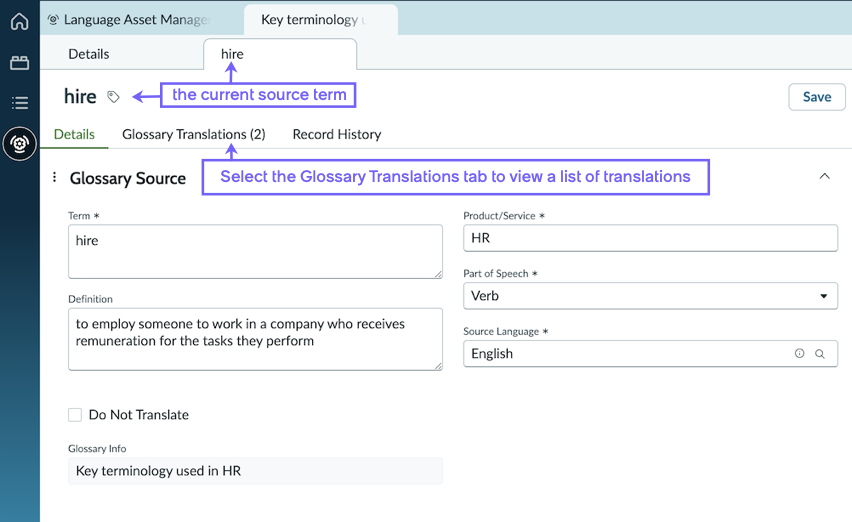
Task: Click the info icon in Source Language field
Action: click(x=799, y=353)
